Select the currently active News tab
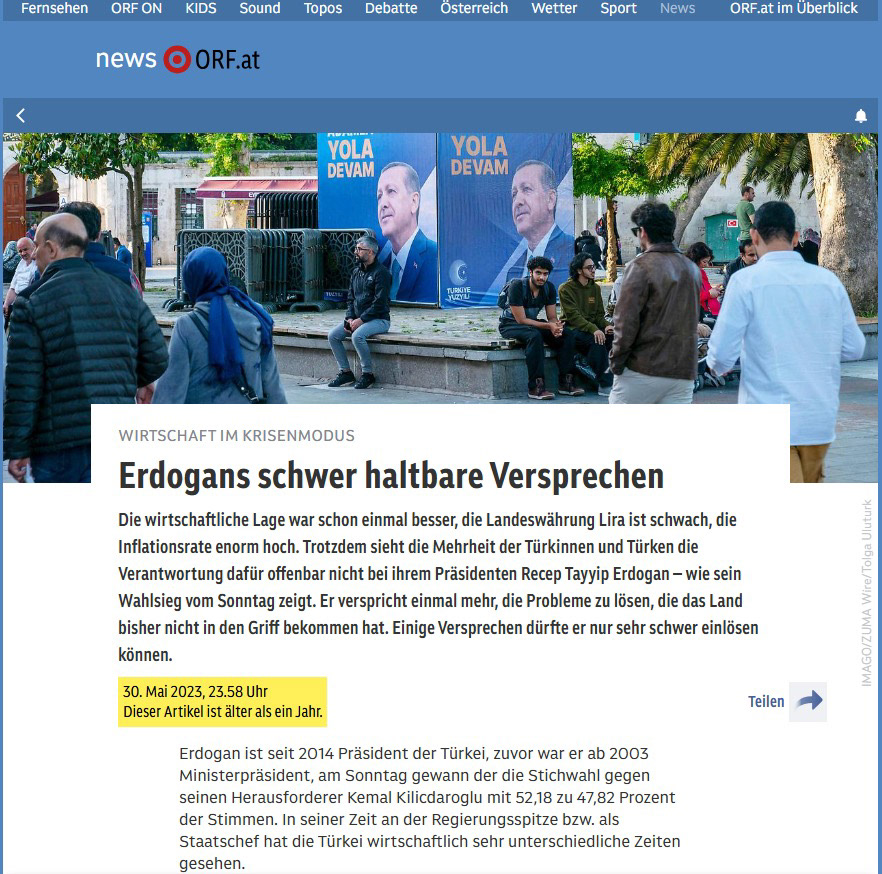This screenshot has width=882, height=874. (x=677, y=8)
